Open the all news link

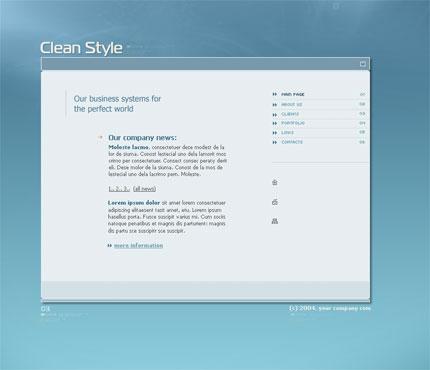[144, 189]
